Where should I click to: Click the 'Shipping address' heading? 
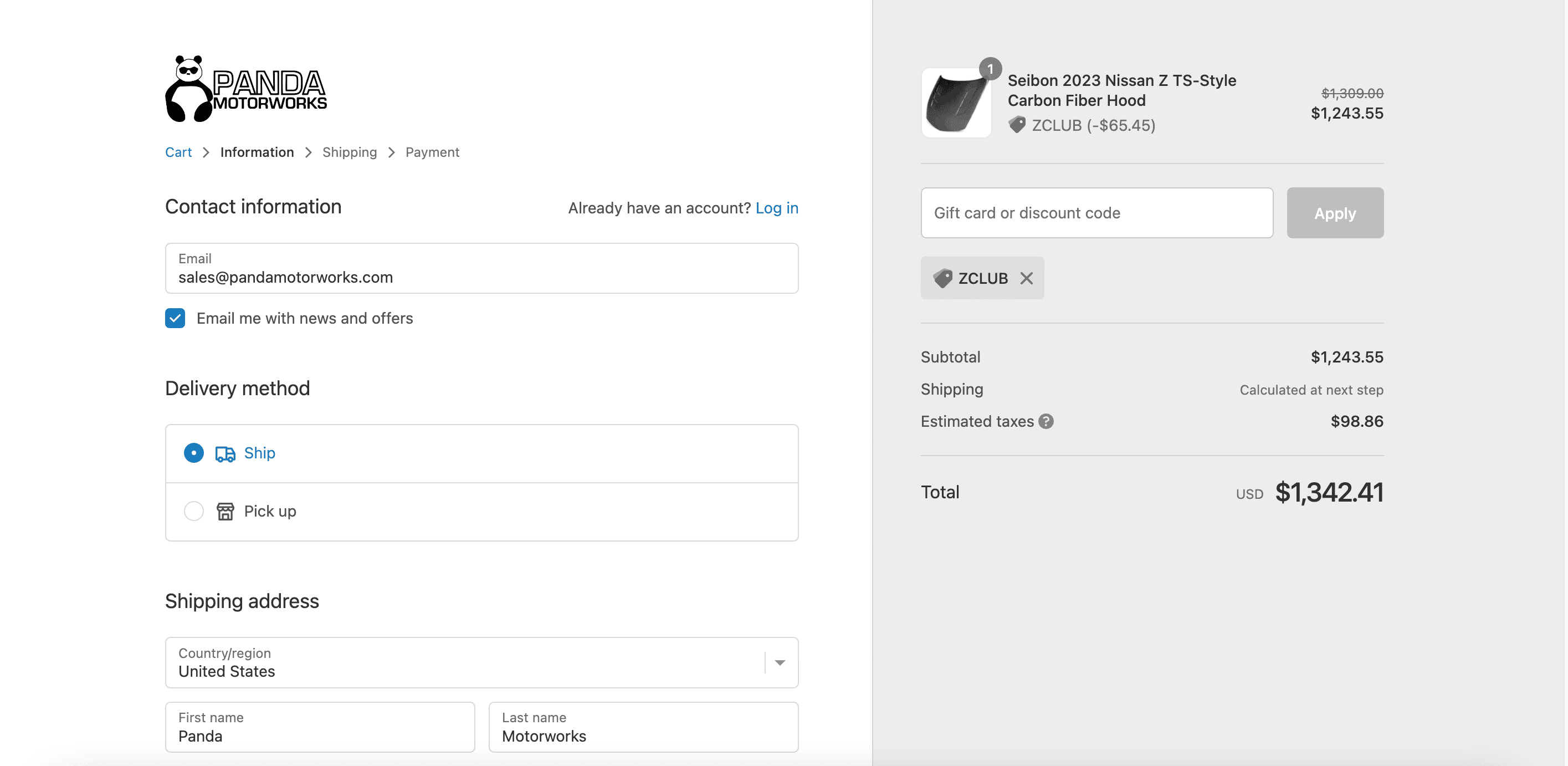pyautogui.click(x=242, y=601)
